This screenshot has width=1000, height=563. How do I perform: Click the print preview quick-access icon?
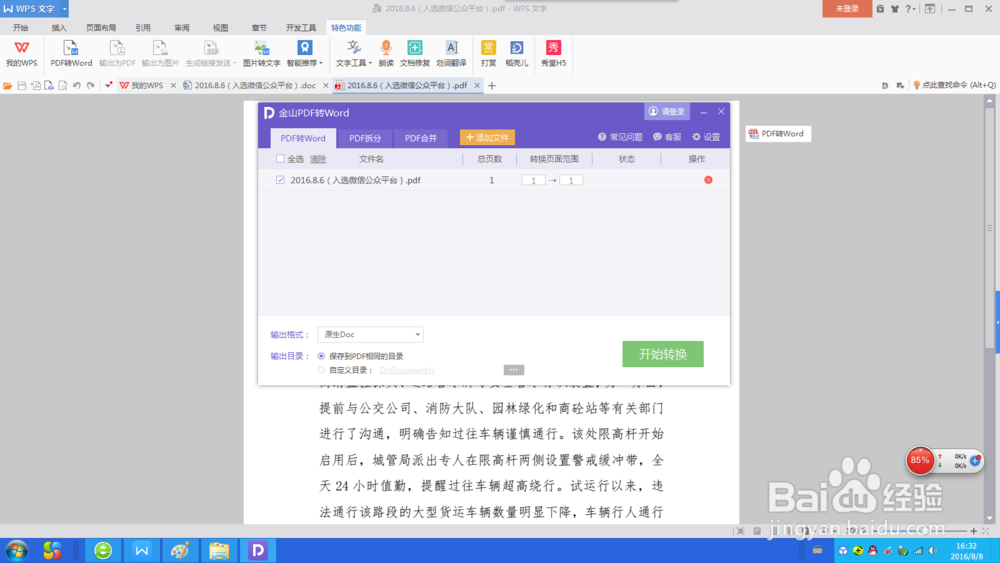pos(62,85)
